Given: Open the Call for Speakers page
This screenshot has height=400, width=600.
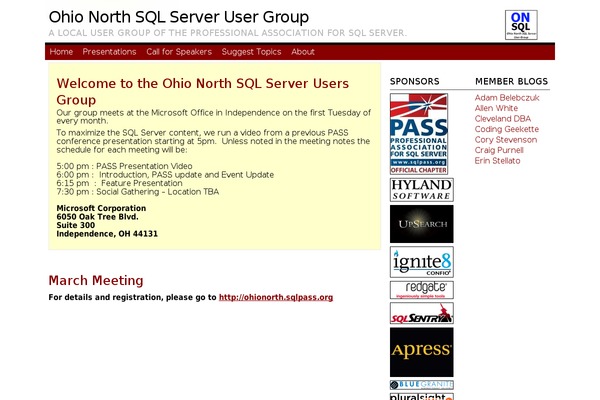Looking at the screenshot, I should tap(179, 52).
